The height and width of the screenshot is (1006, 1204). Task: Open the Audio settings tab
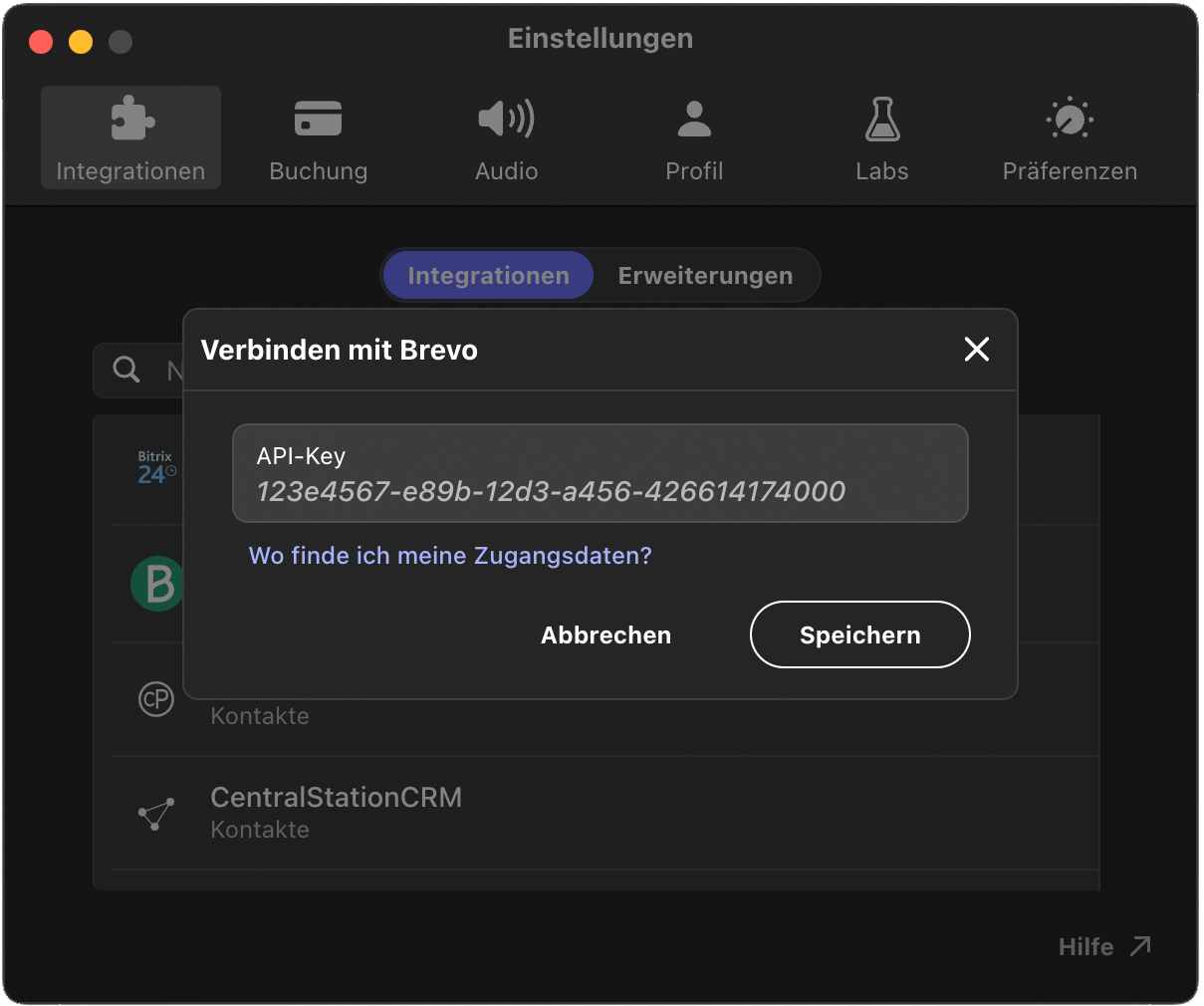(x=506, y=137)
